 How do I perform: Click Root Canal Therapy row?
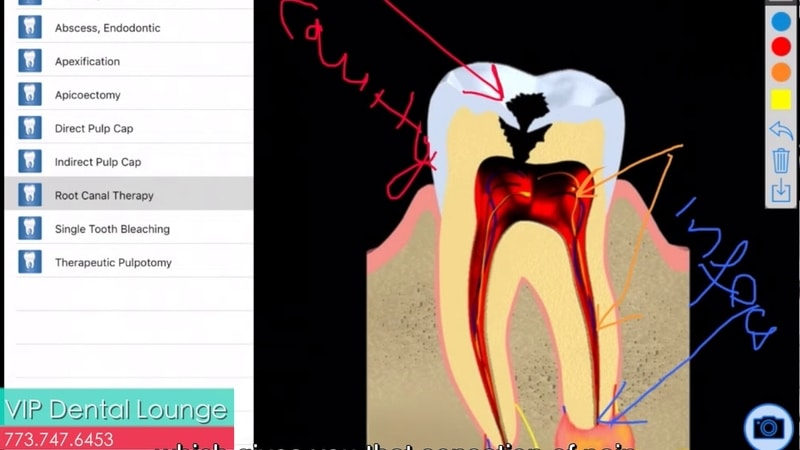tap(104, 196)
